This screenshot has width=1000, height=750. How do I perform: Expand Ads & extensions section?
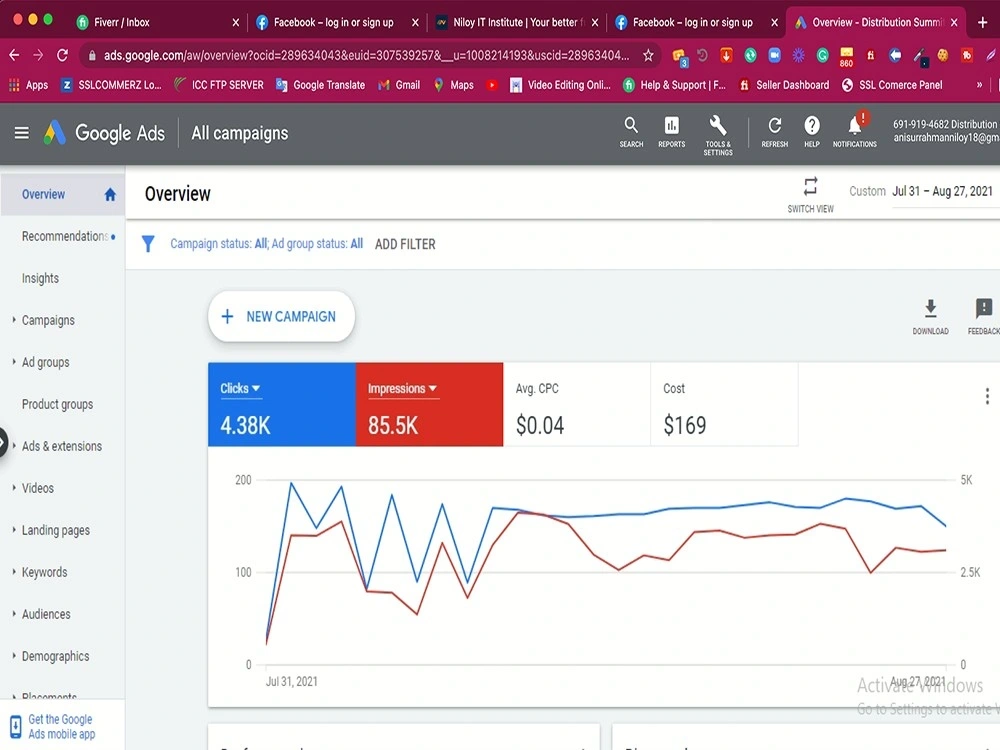(14, 446)
